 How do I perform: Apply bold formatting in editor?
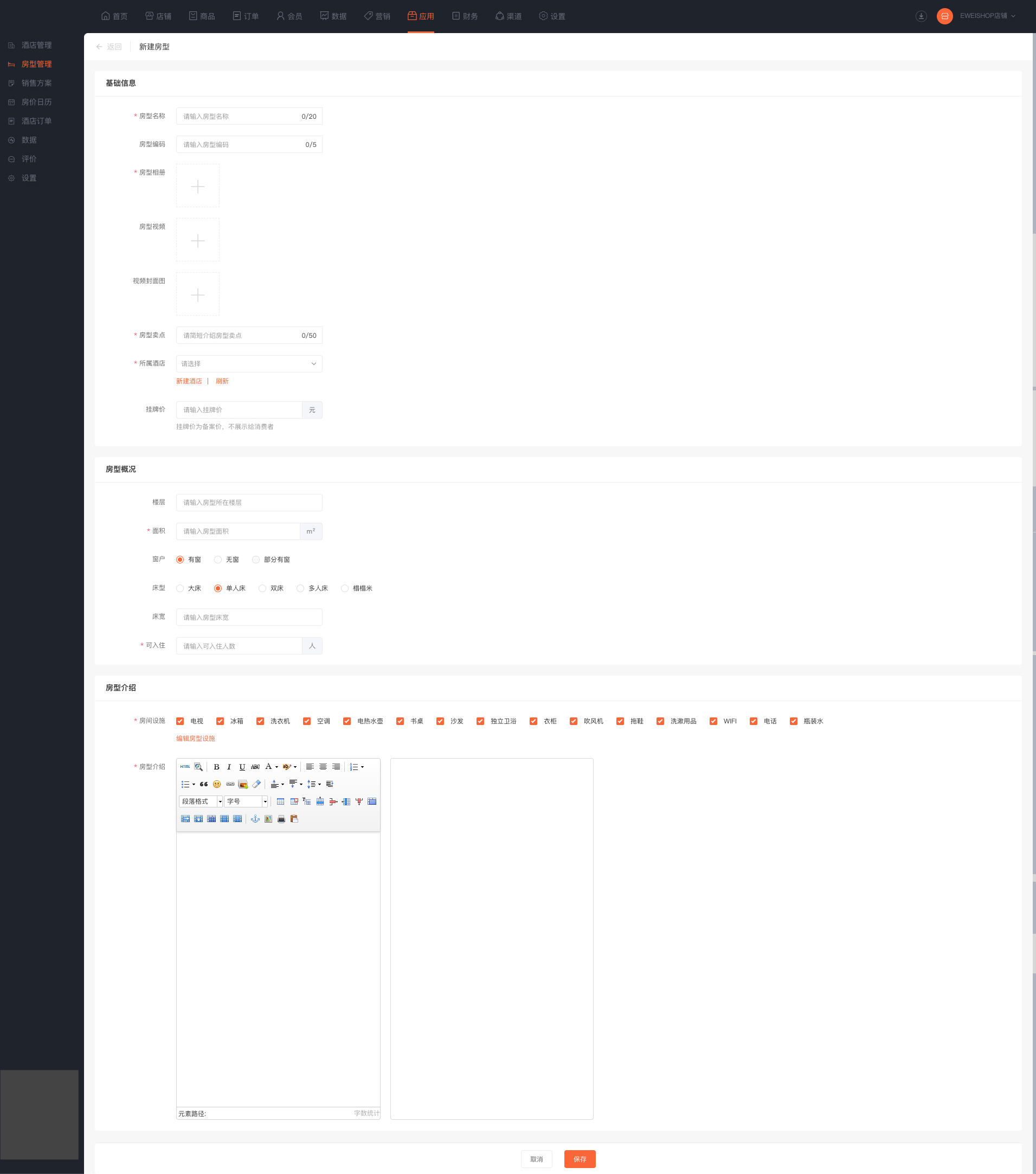pyautogui.click(x=216, y=767)
